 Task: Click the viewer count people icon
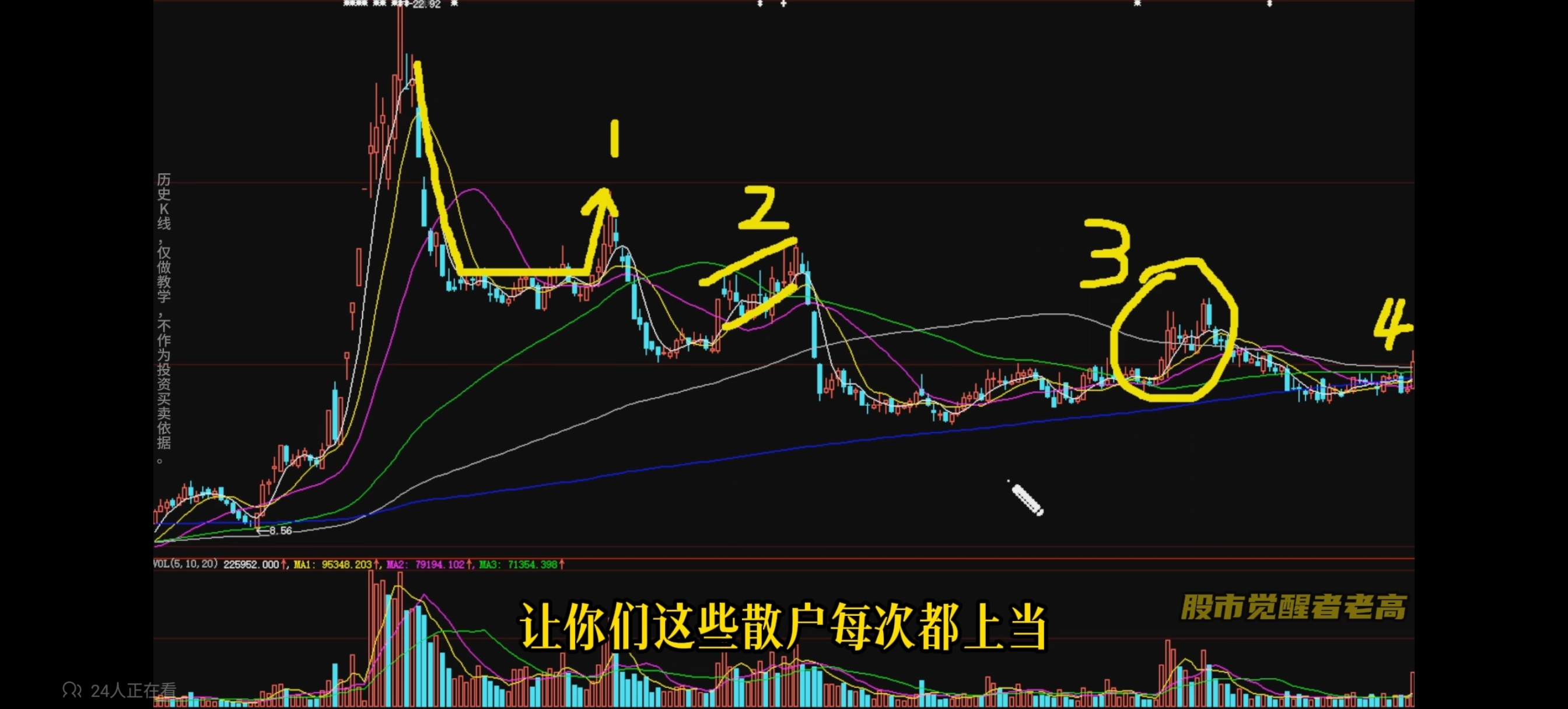(71, 690)
